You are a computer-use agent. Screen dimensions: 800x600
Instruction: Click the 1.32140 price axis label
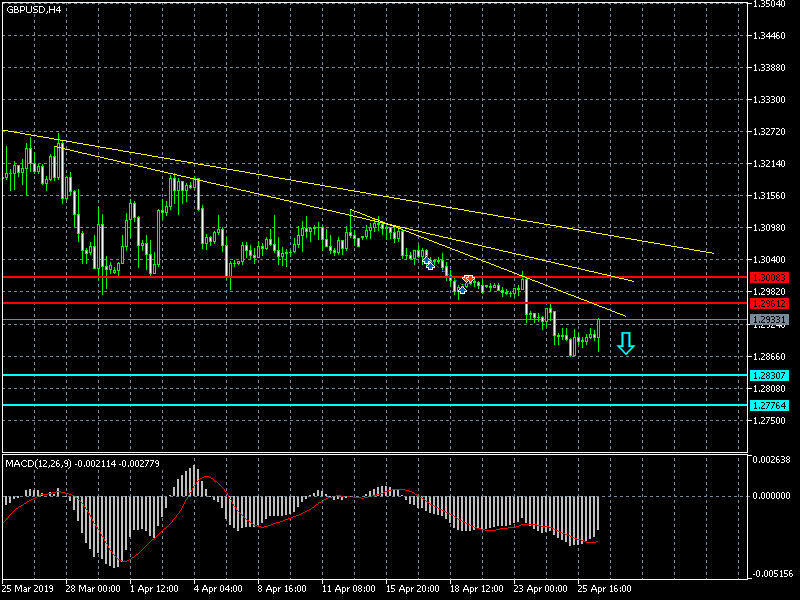(x=769, y=164)
